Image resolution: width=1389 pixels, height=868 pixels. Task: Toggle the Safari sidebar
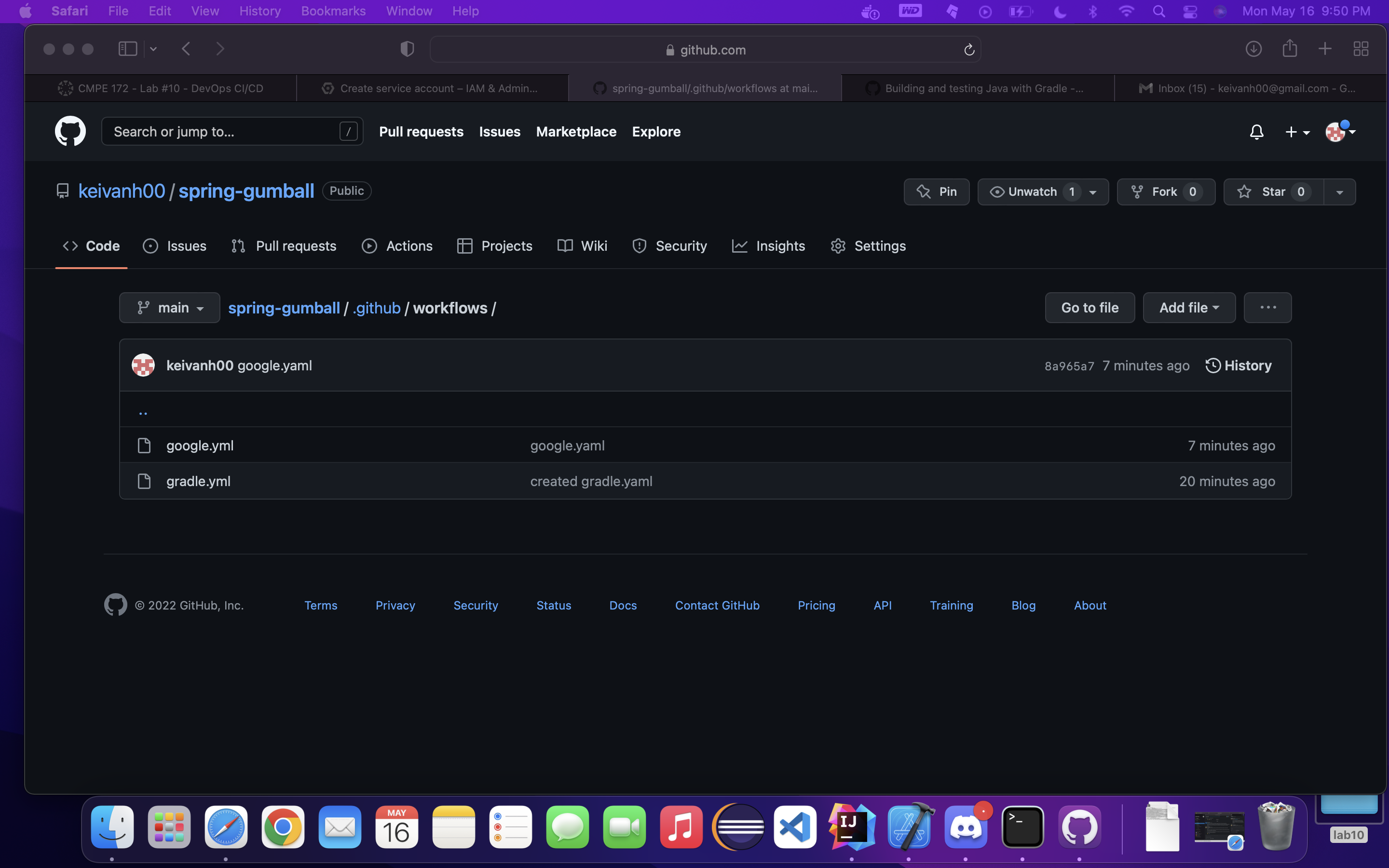(127, 49)
